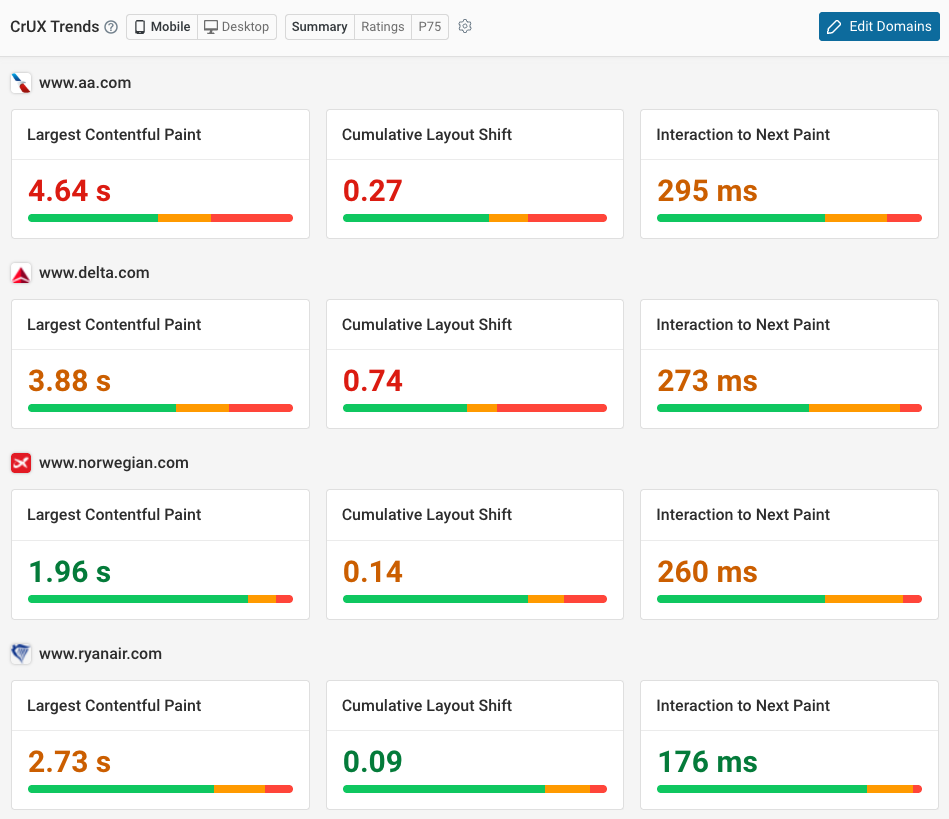This screenshot has width=949, height=819.
Task: Click the Edit Domains button
Action: point(879,26)
